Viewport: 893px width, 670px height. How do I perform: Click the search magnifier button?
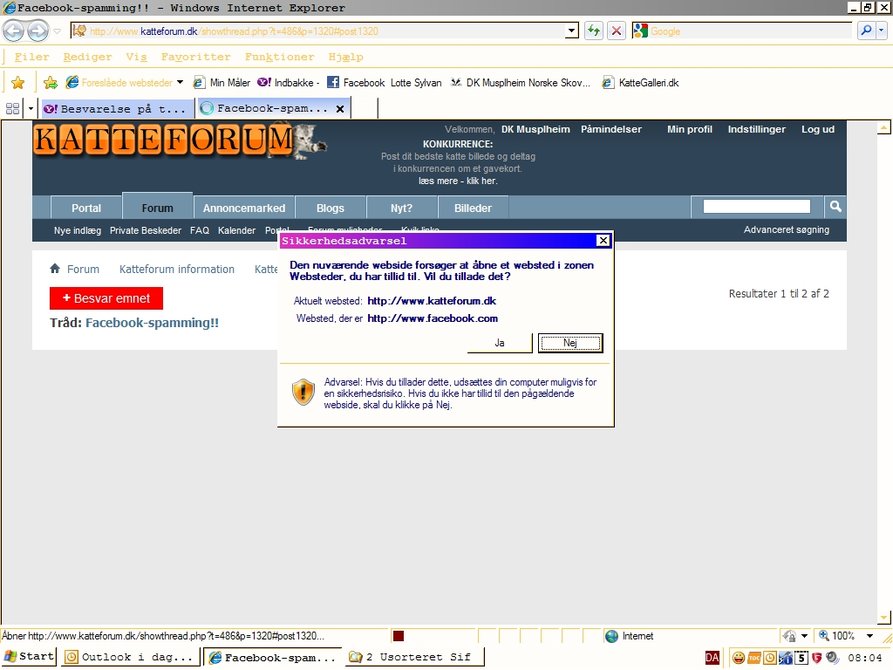[x=866, y=31]
